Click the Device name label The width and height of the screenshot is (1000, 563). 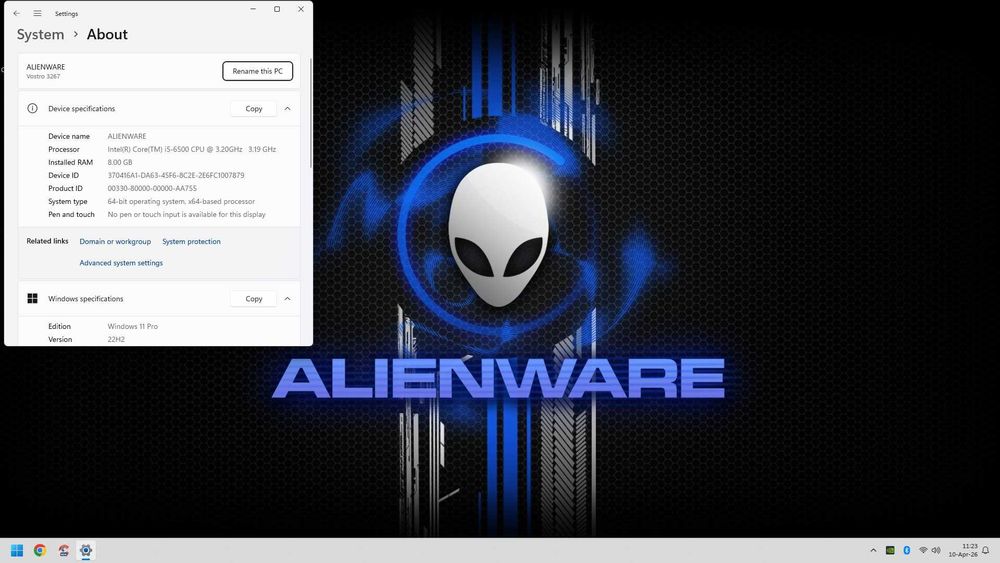(x=69, y=136)
